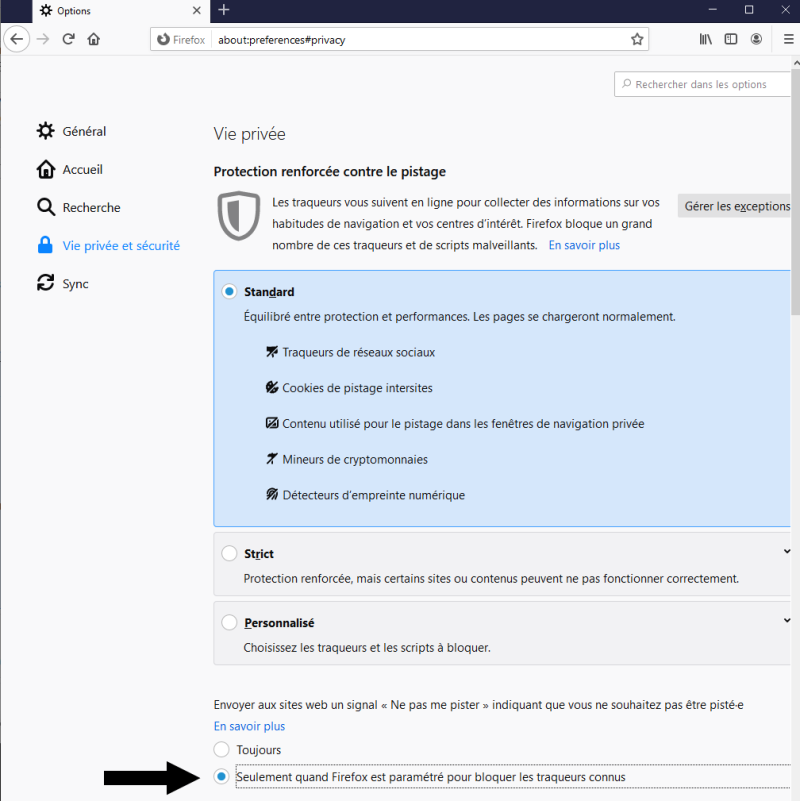Click Mineurs de cryptomonnaies text
Image resolution: width=800 pixels, height=801 pixels.
355,460
